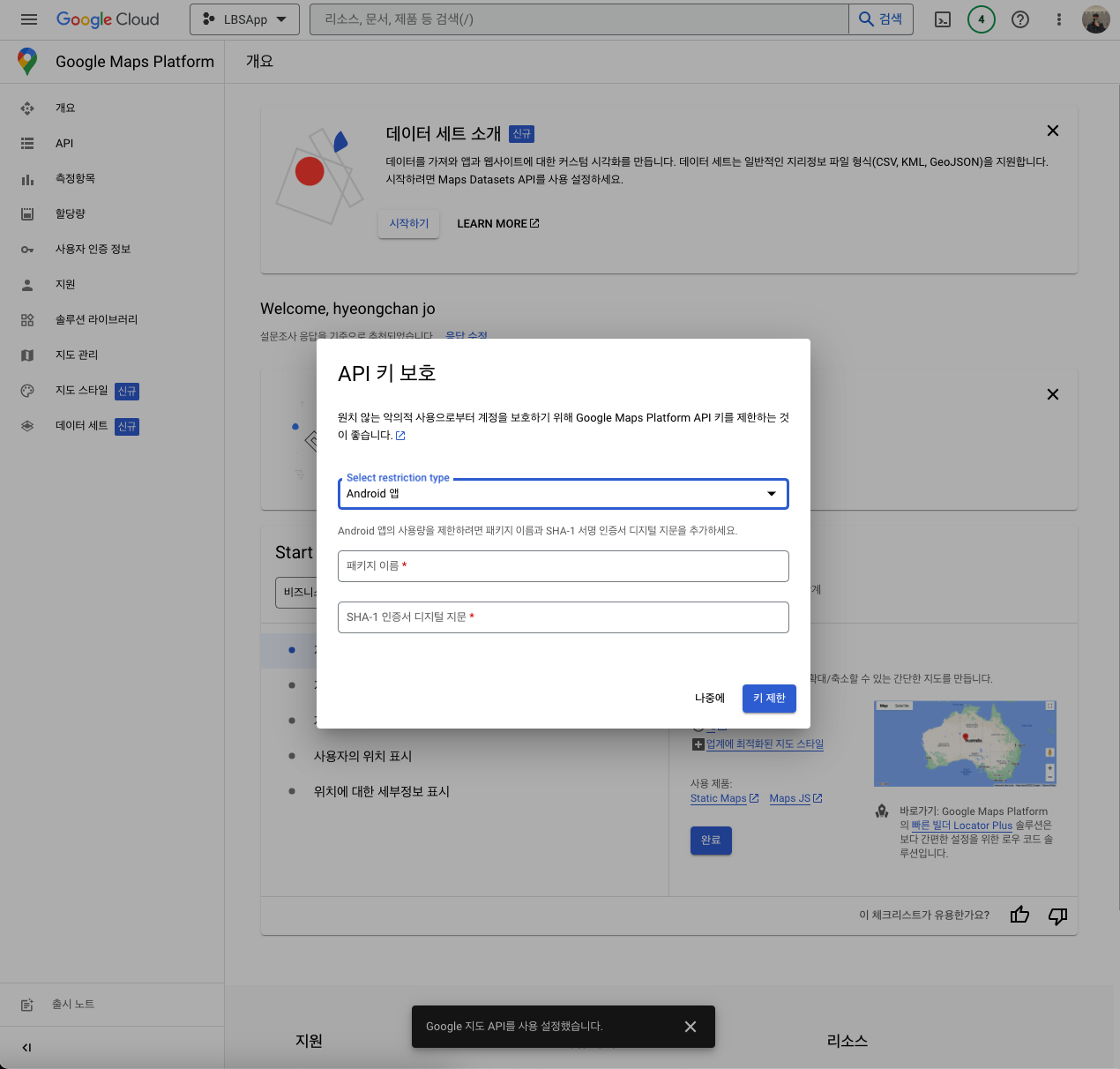
Task: Open the hamburger navigation menu
Action: (29, 19)
